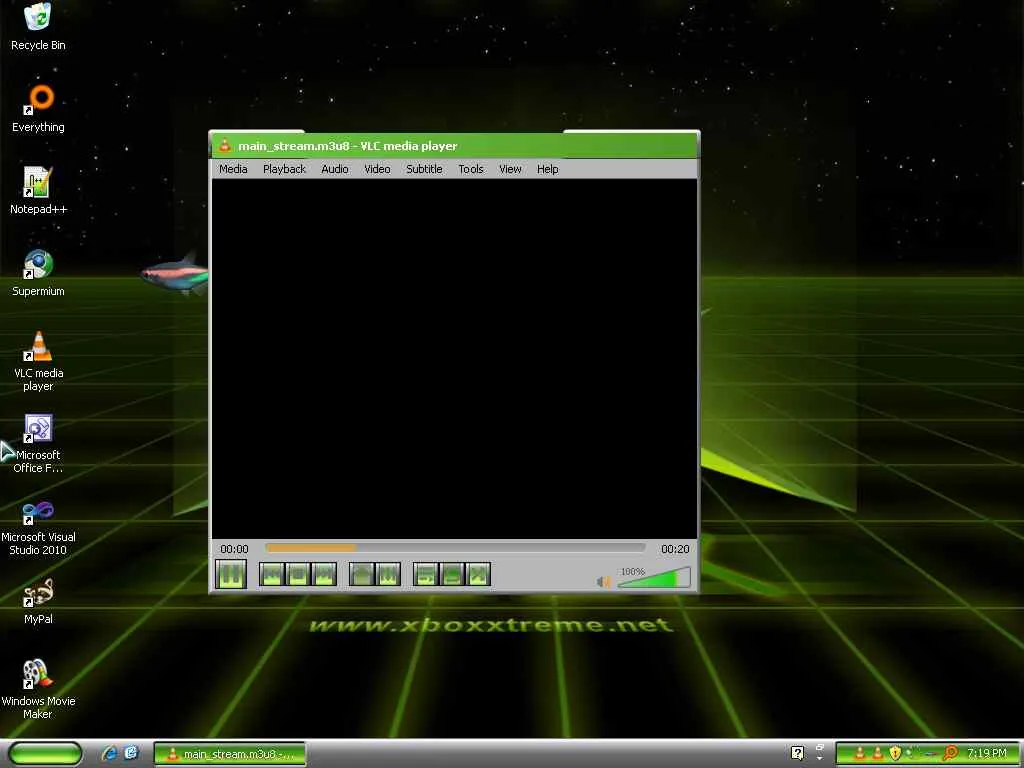Viewport: 1024px width, 768px height.
Task: Click the yellow security shield tray icon
Action: [x=895, y=753]
